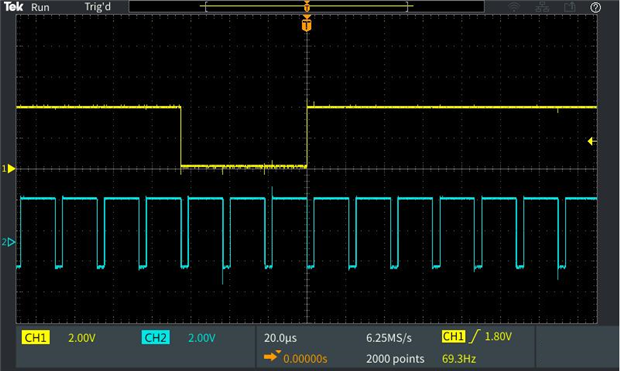620x371 pixels.
Task: Open the CH1 trigger source menu
Action: coord(453,336)
